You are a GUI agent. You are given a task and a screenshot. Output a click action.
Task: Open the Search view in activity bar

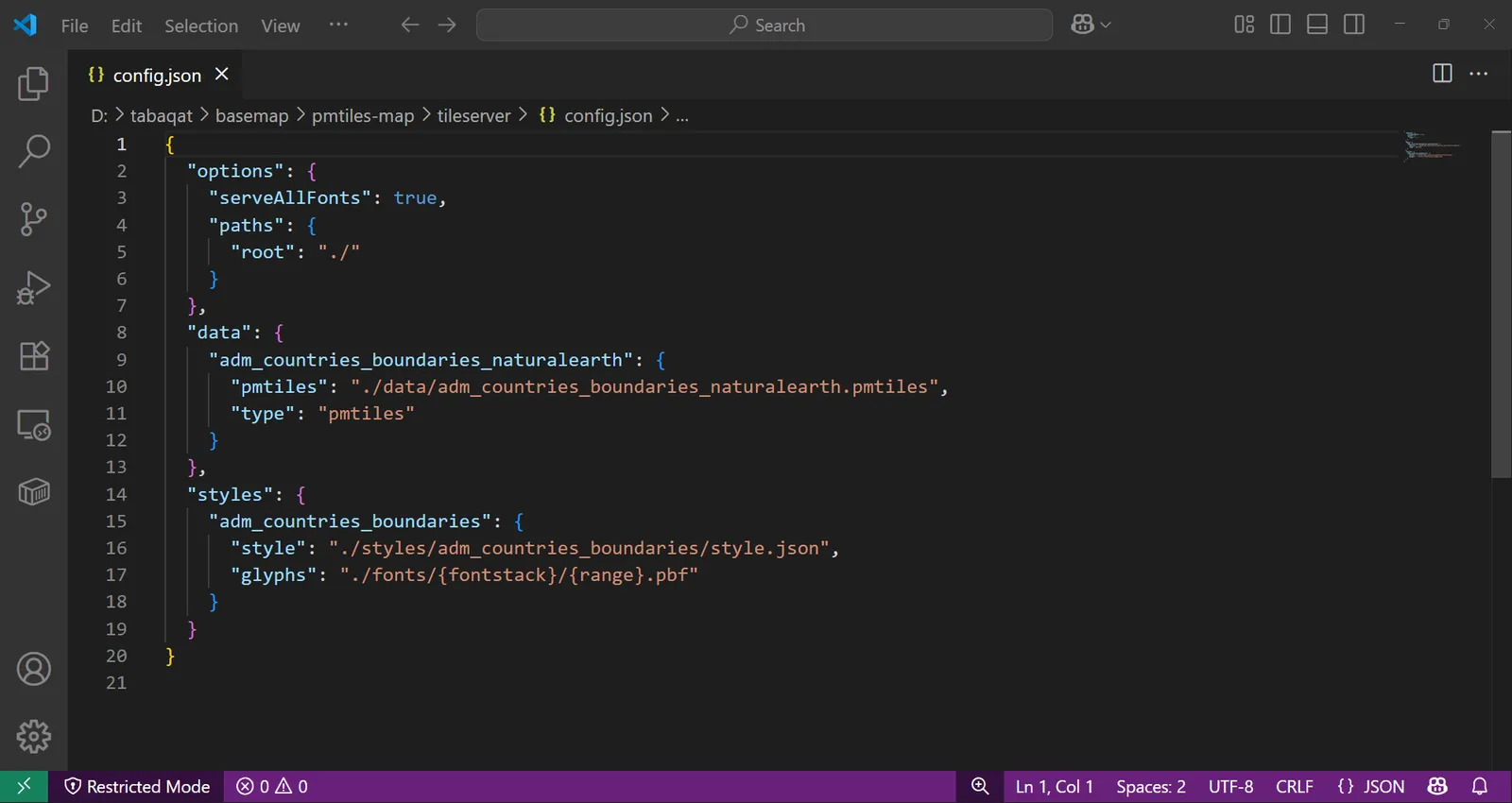click(33, 151)
